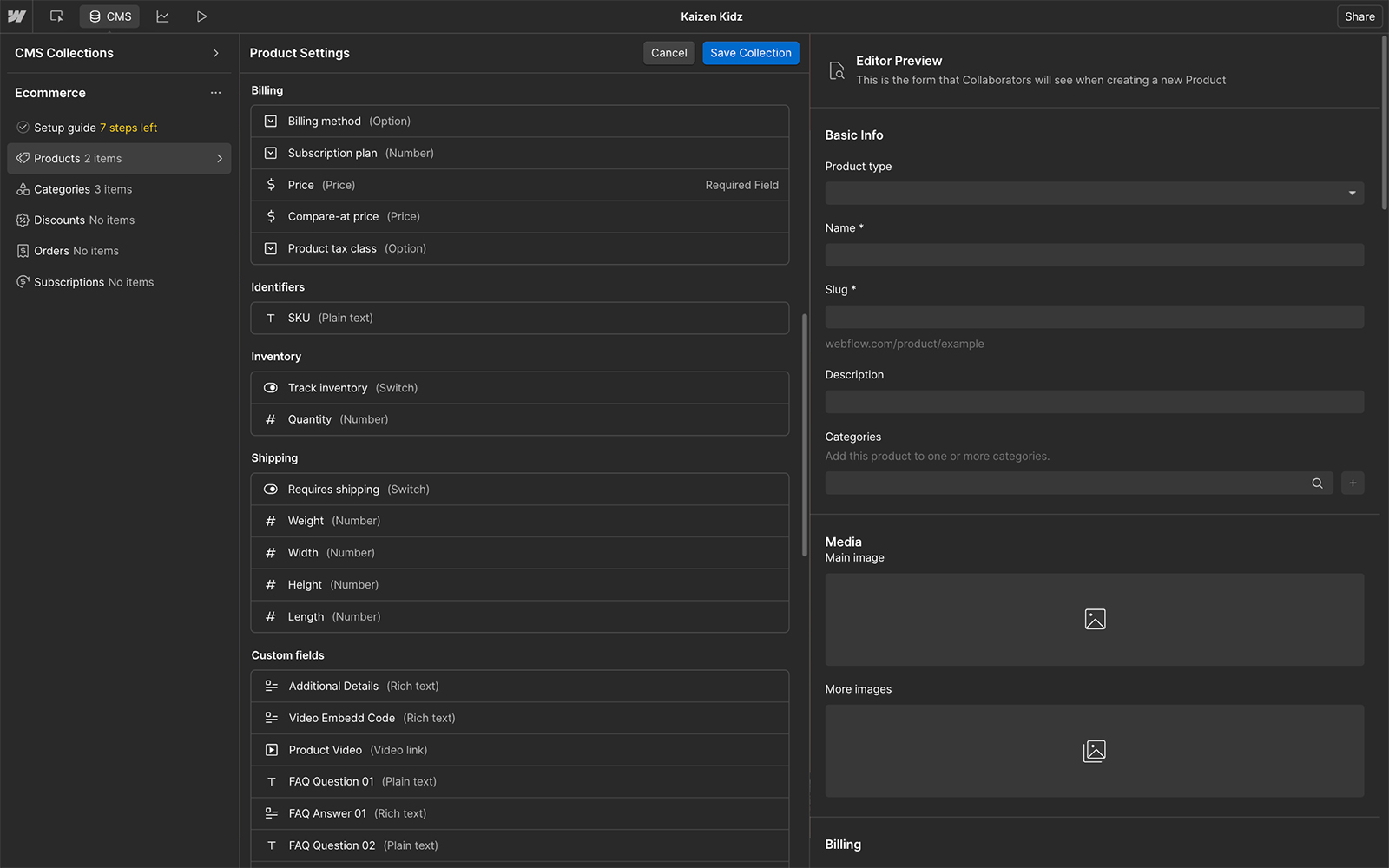Open the Product type dropdown
Image resolution: width=1389 pixels, height=868 pixels.
(x=1094, y=193)
